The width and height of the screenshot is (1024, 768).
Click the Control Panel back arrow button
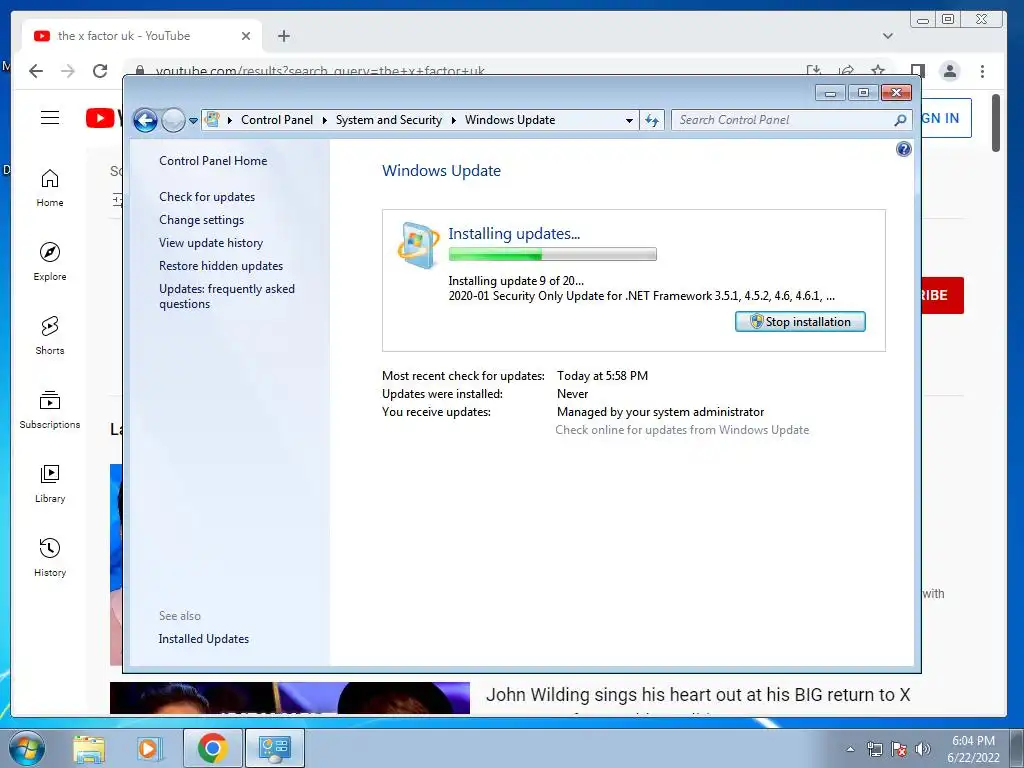pos(145,120)
